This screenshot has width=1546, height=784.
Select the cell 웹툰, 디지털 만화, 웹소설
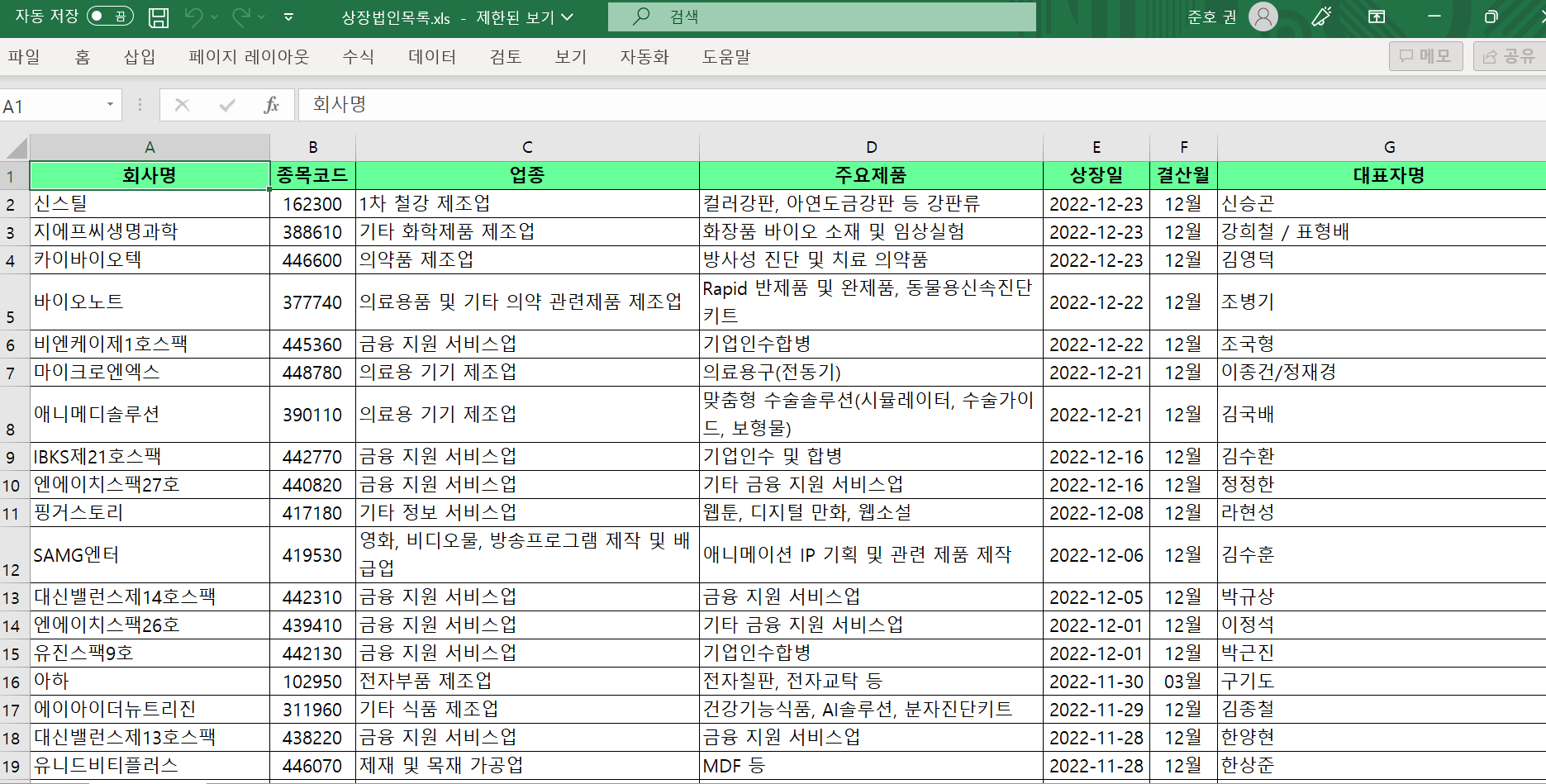point(871,513)
